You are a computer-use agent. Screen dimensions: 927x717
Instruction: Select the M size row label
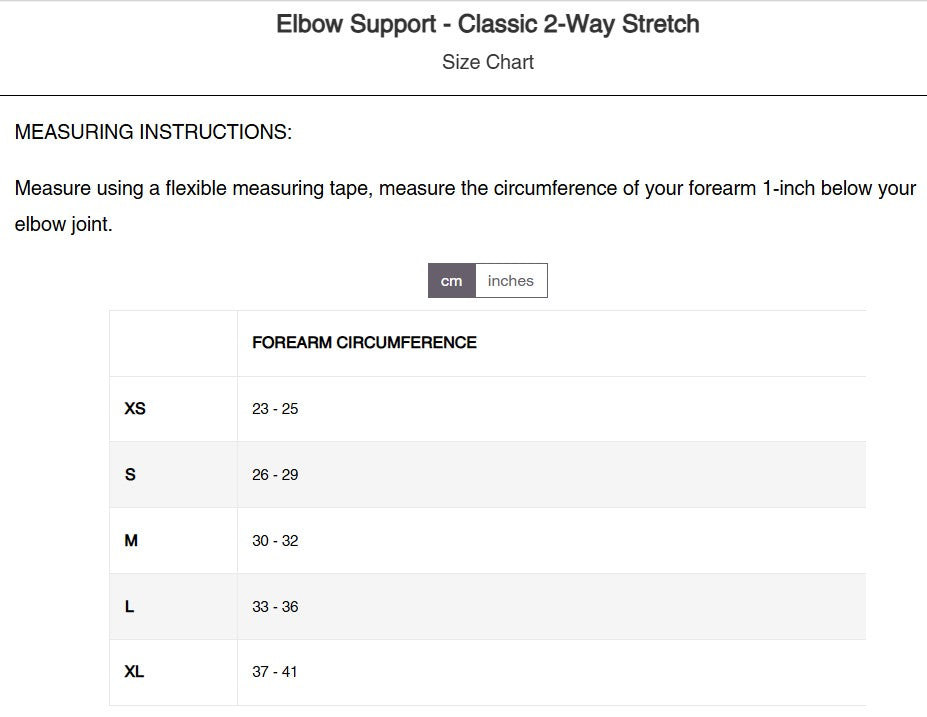click(131, 540)
